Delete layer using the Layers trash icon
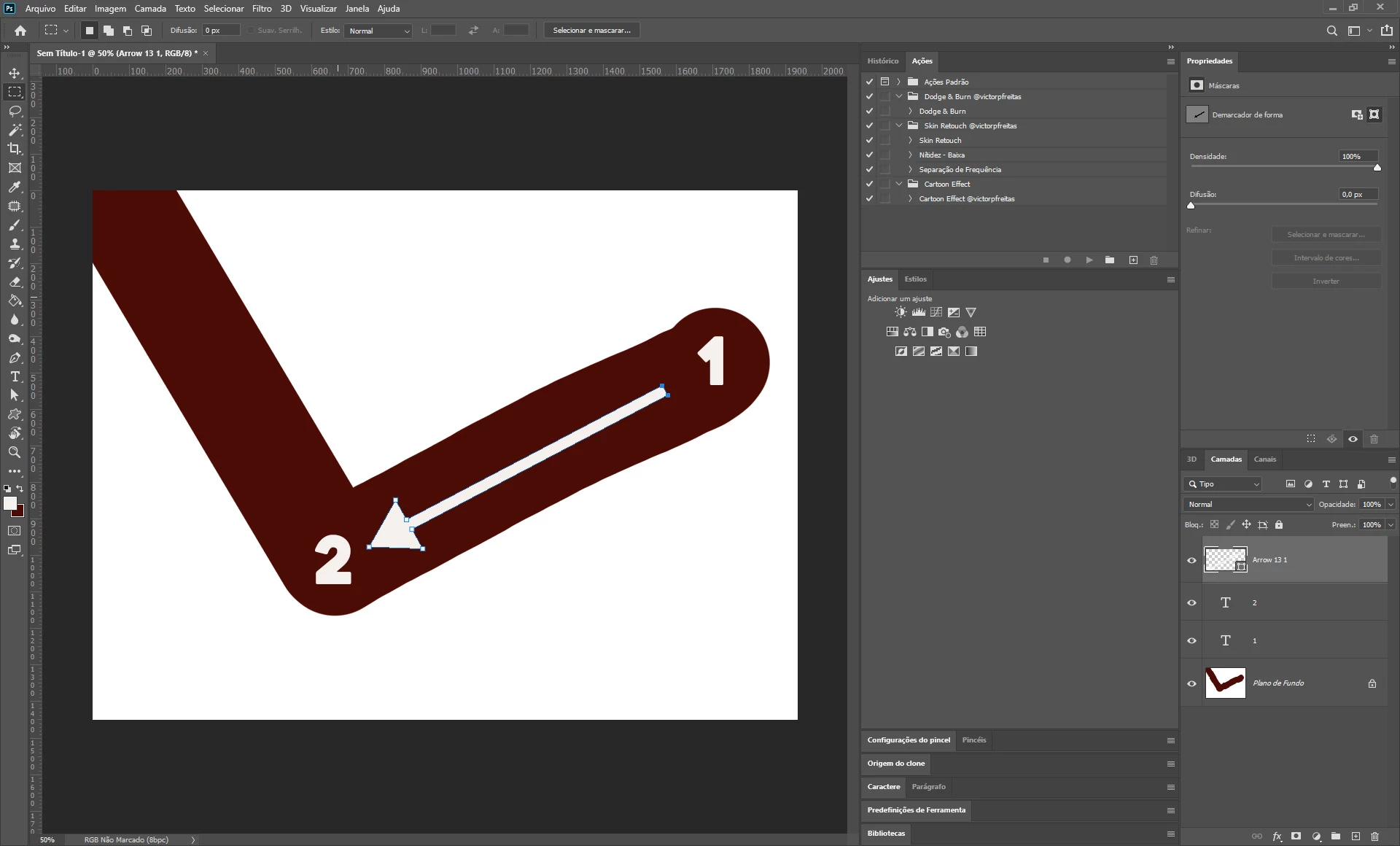 point(1374,837)
